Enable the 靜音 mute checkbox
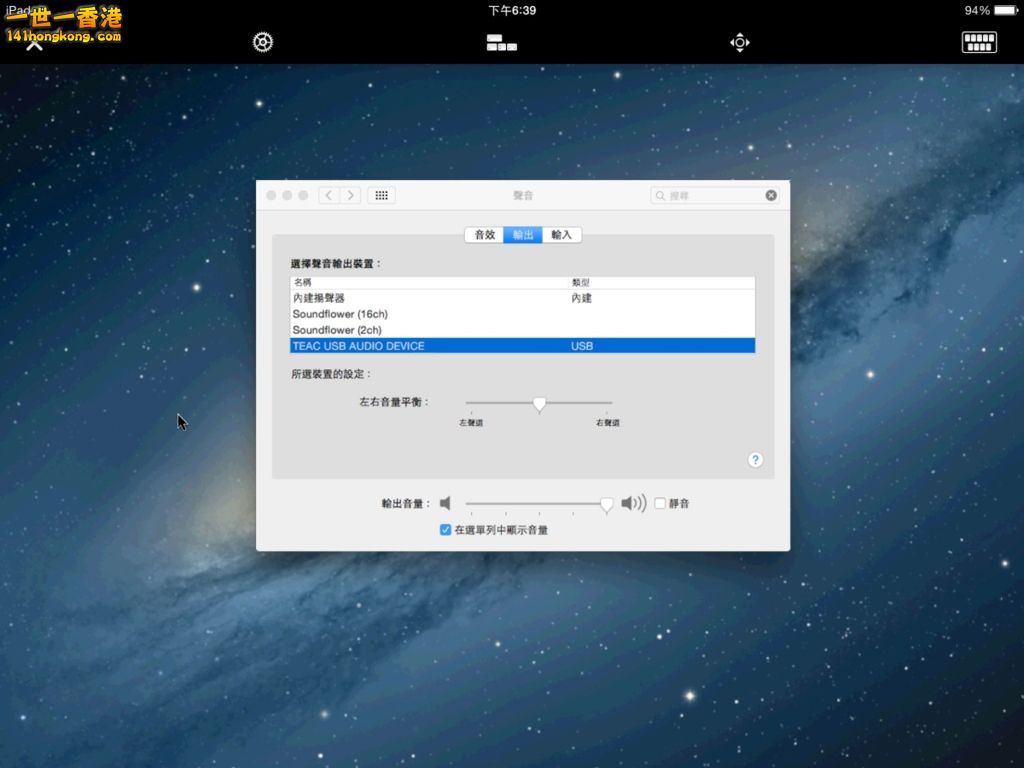The image size is (1024, 768). (660, 504)
